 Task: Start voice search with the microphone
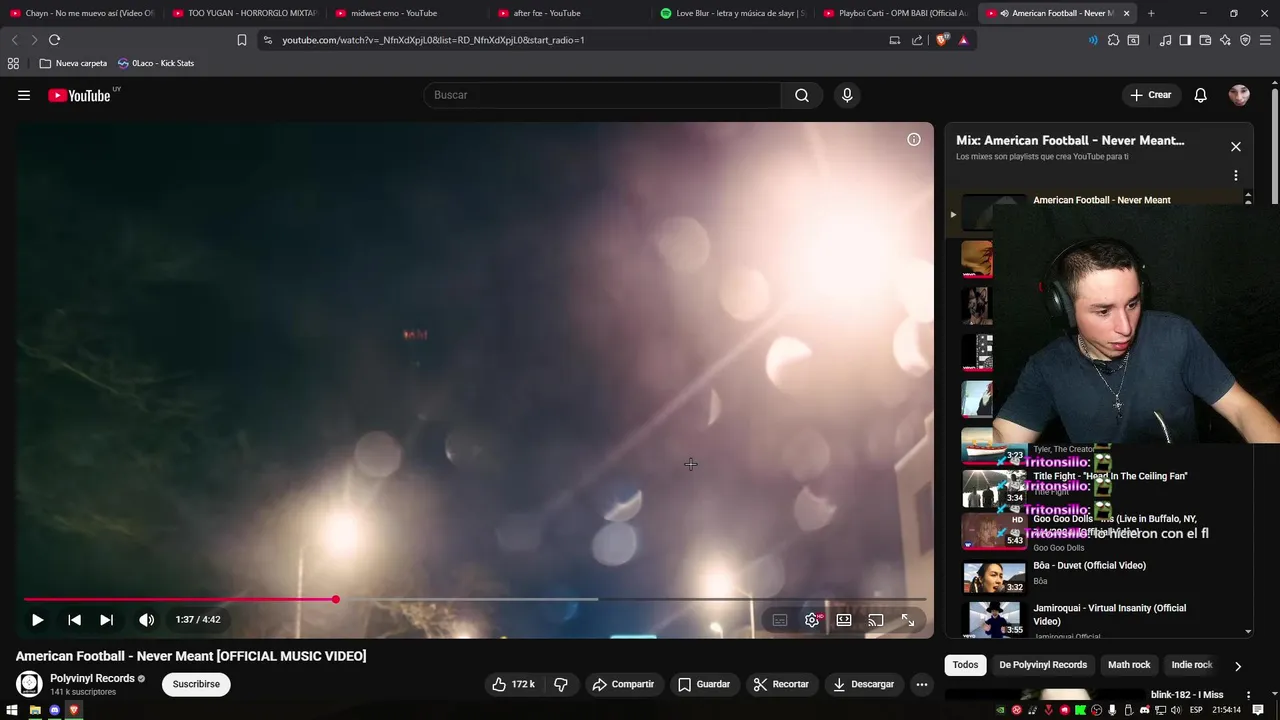pos(847,95)
